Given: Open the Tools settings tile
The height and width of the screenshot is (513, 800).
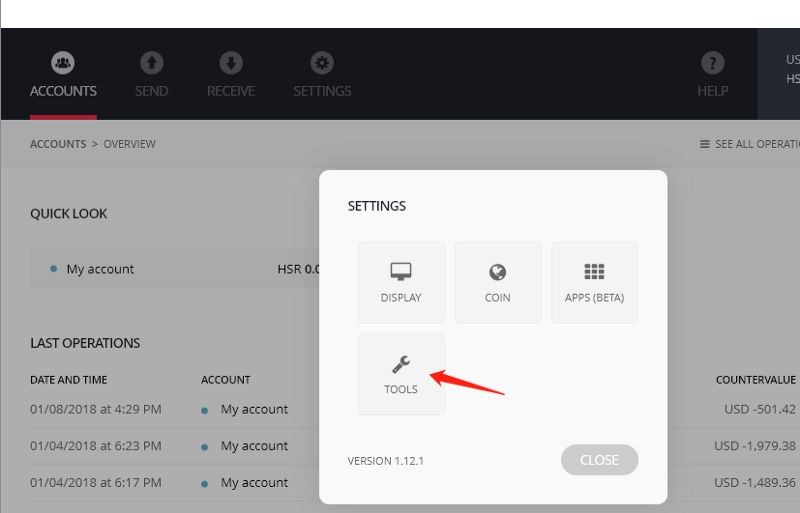Looking at the screenshot, I should pyautogui.click(x=401, y=374).
